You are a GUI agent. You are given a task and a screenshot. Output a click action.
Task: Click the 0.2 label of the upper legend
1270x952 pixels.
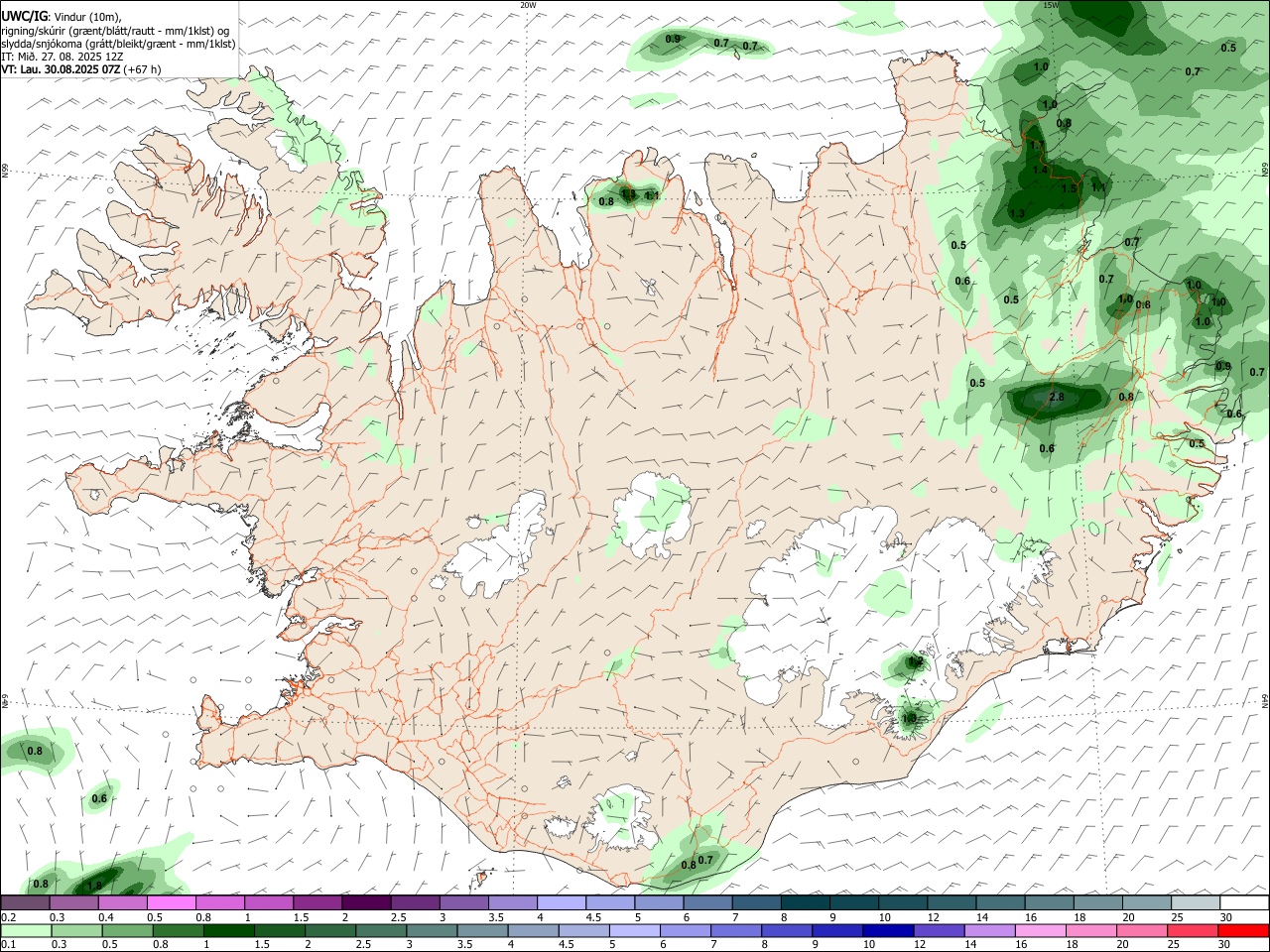pyautogui.click(x=8, y=917)
